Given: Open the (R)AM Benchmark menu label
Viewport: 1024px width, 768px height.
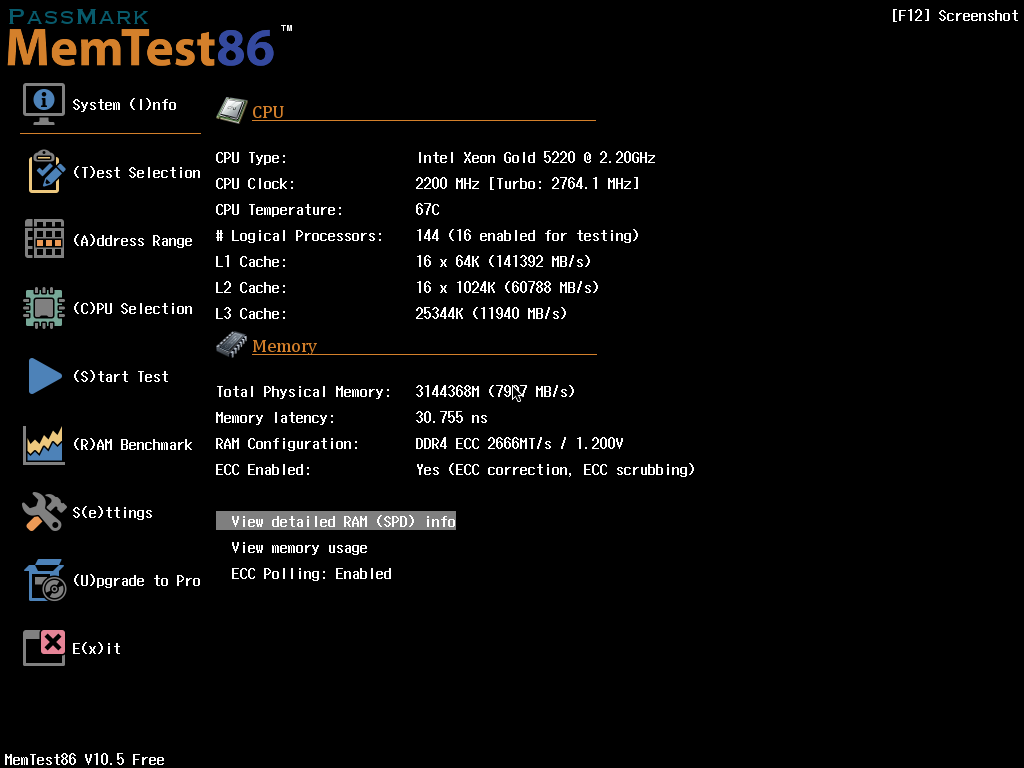Looking at the screenshot, I should [133, 445].
